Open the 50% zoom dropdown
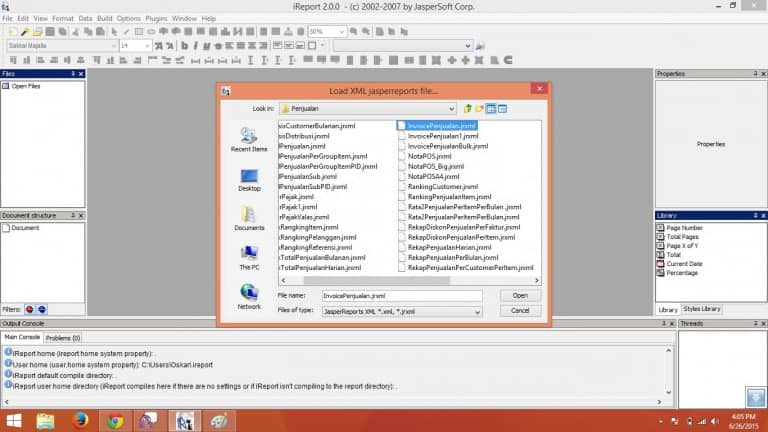This screenshot has width=768, height=432. [341, 31]
